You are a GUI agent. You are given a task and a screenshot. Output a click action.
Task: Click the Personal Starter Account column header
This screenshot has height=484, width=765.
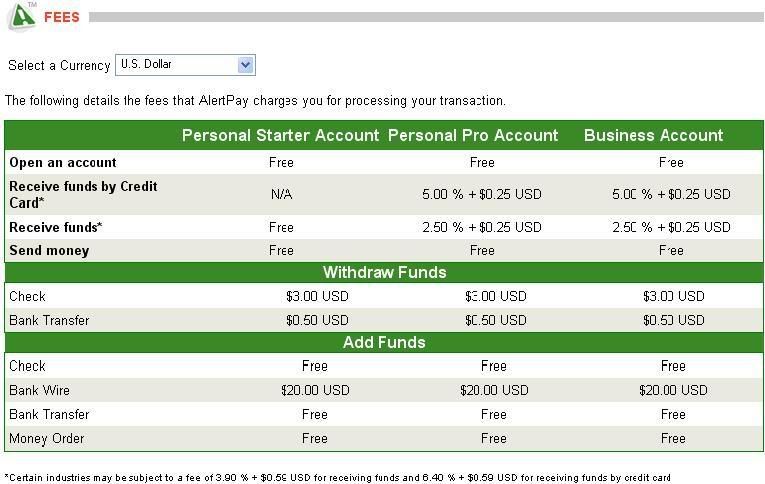coord(280,135)
